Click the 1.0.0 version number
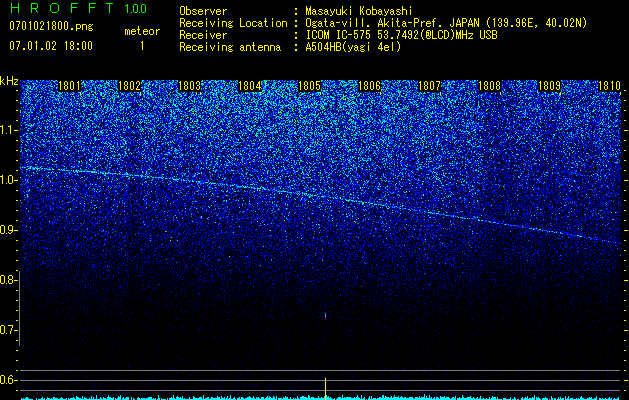 coord(136,9)
